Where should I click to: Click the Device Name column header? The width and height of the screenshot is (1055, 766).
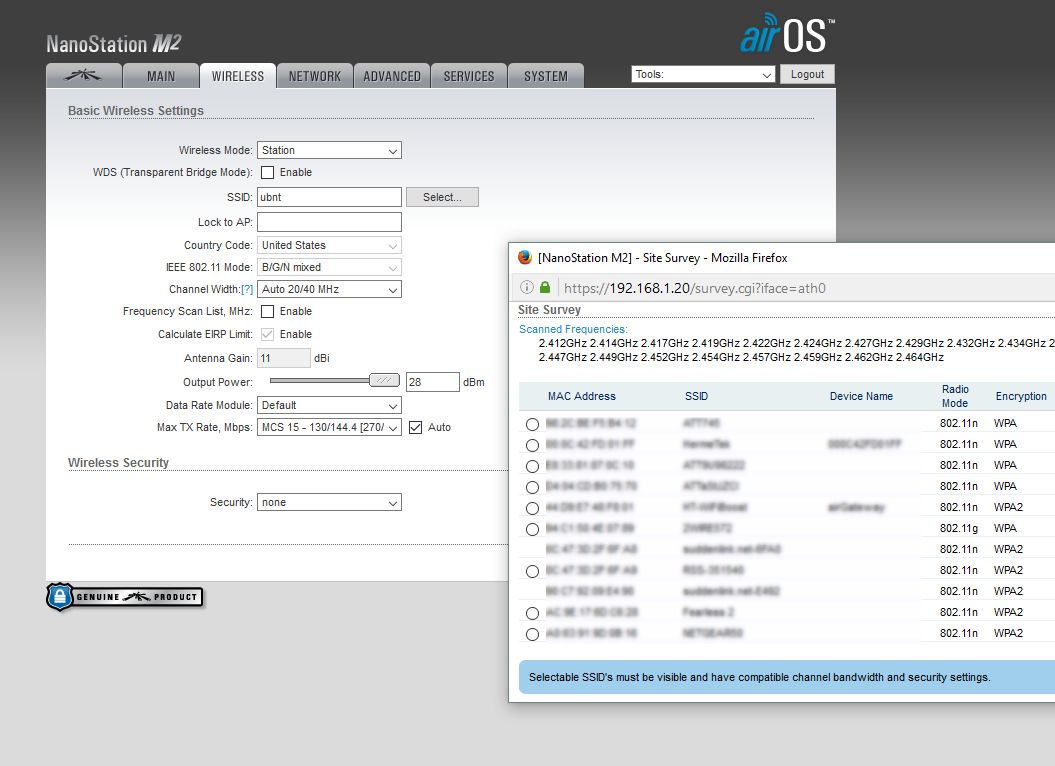click(x=861, y=396)
